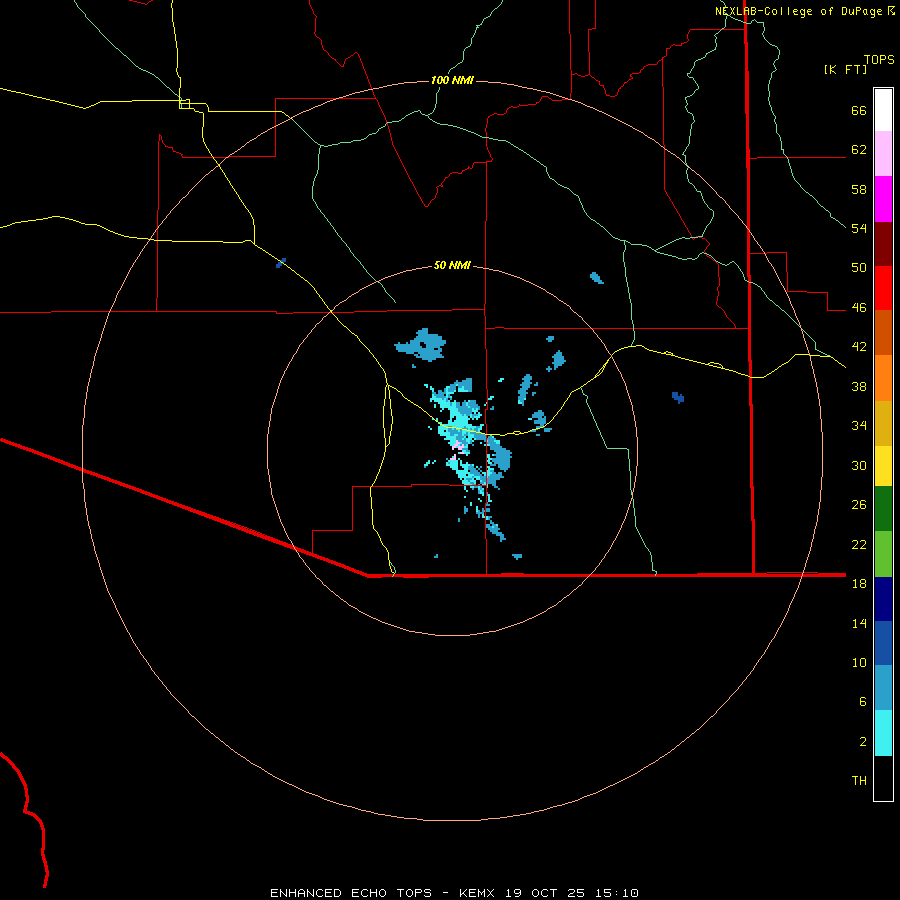Click the navy 14-18 kft swatch

pyautogui.click(x=883, y=599)
